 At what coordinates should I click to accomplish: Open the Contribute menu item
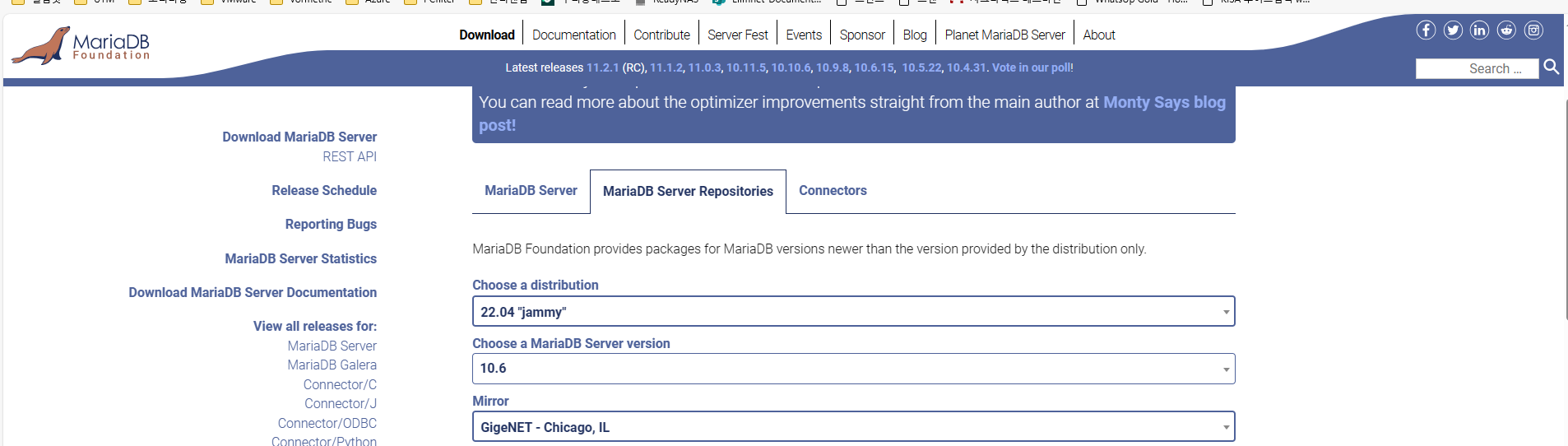(x=661, y=35)
